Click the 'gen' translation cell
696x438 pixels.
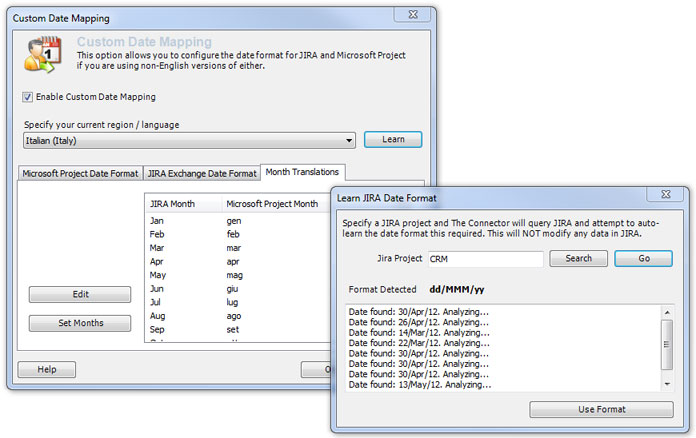click(234, 221)
